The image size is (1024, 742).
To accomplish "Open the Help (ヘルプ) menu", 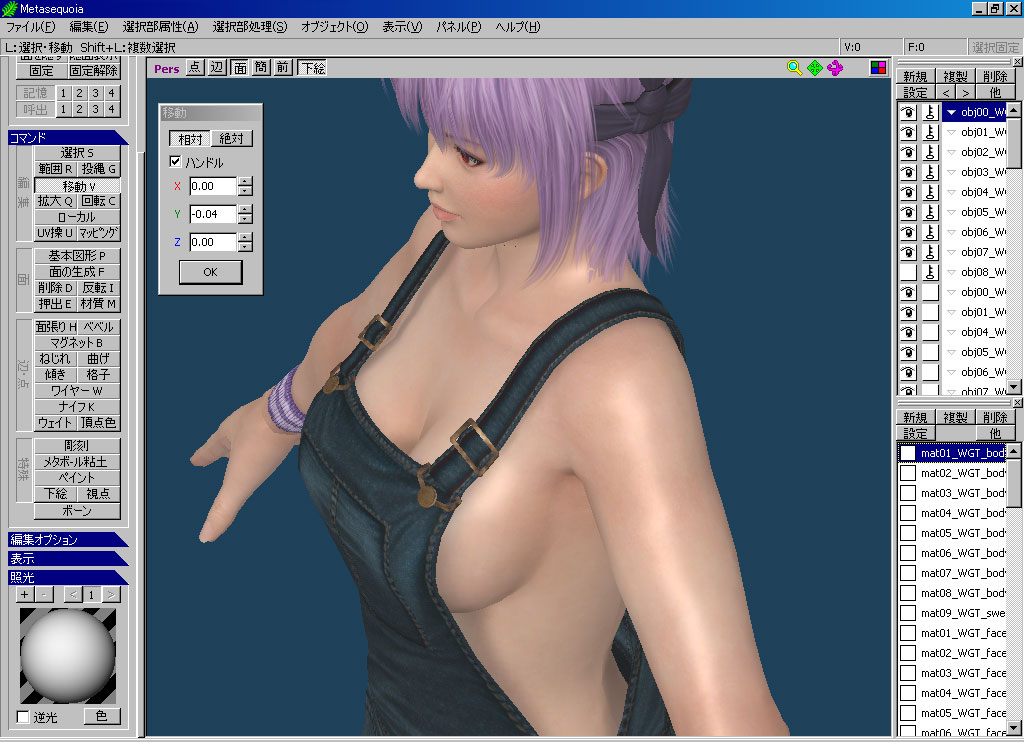I will (x=518, y=27).
